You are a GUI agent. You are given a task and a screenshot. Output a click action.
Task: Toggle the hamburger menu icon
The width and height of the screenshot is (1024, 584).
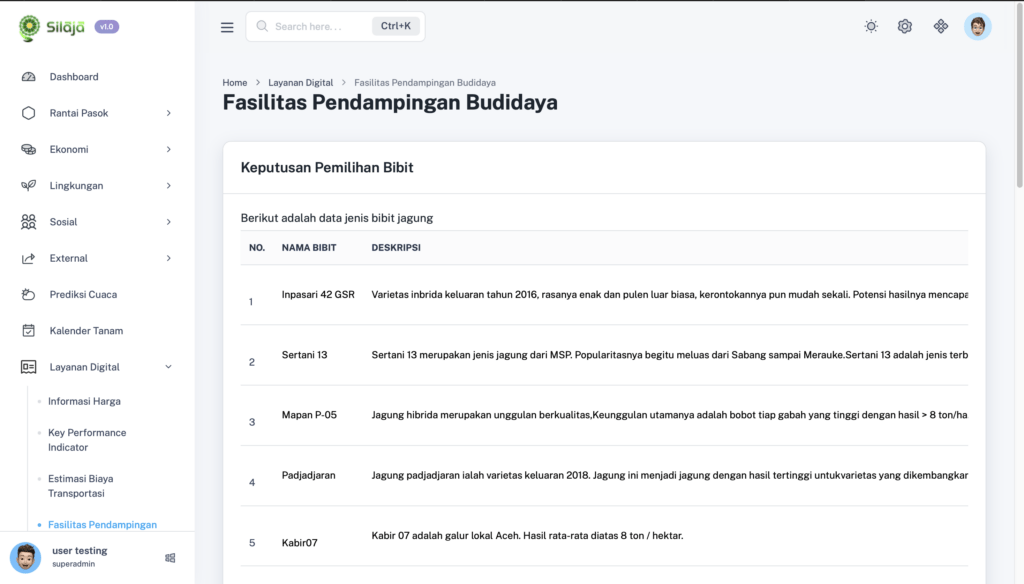pos(227,27)
